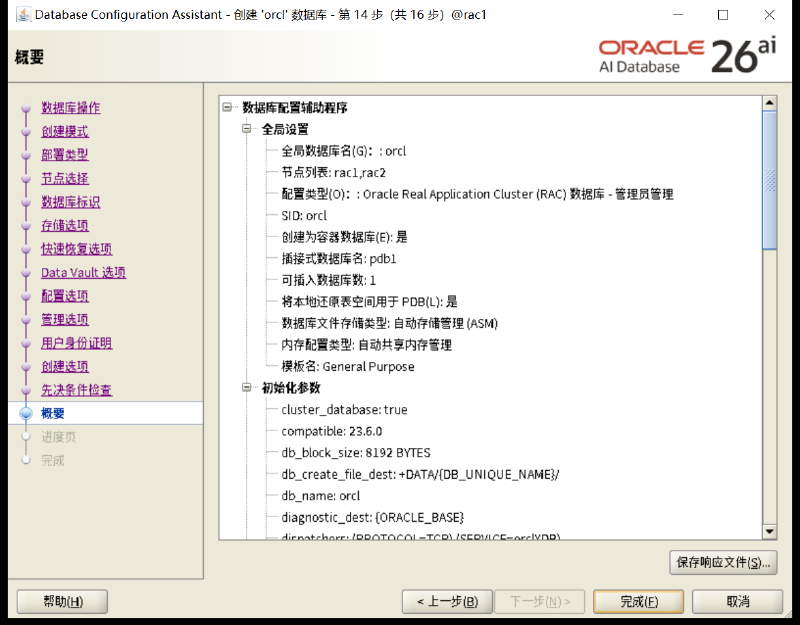Open the 用户身份证明 step link
Viewport: 800px width, 625px height.
pyautogui.click(x=77, y=343)
